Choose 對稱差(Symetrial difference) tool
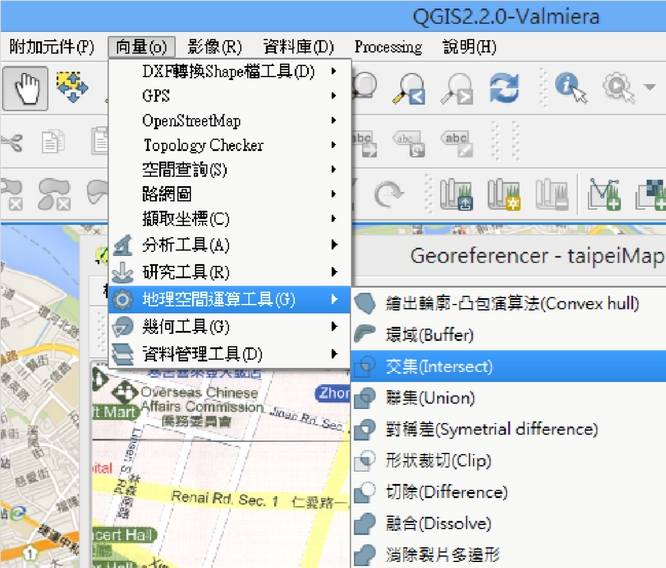The image size is (666, 568). pyautogui.click(x=508, y=429)
